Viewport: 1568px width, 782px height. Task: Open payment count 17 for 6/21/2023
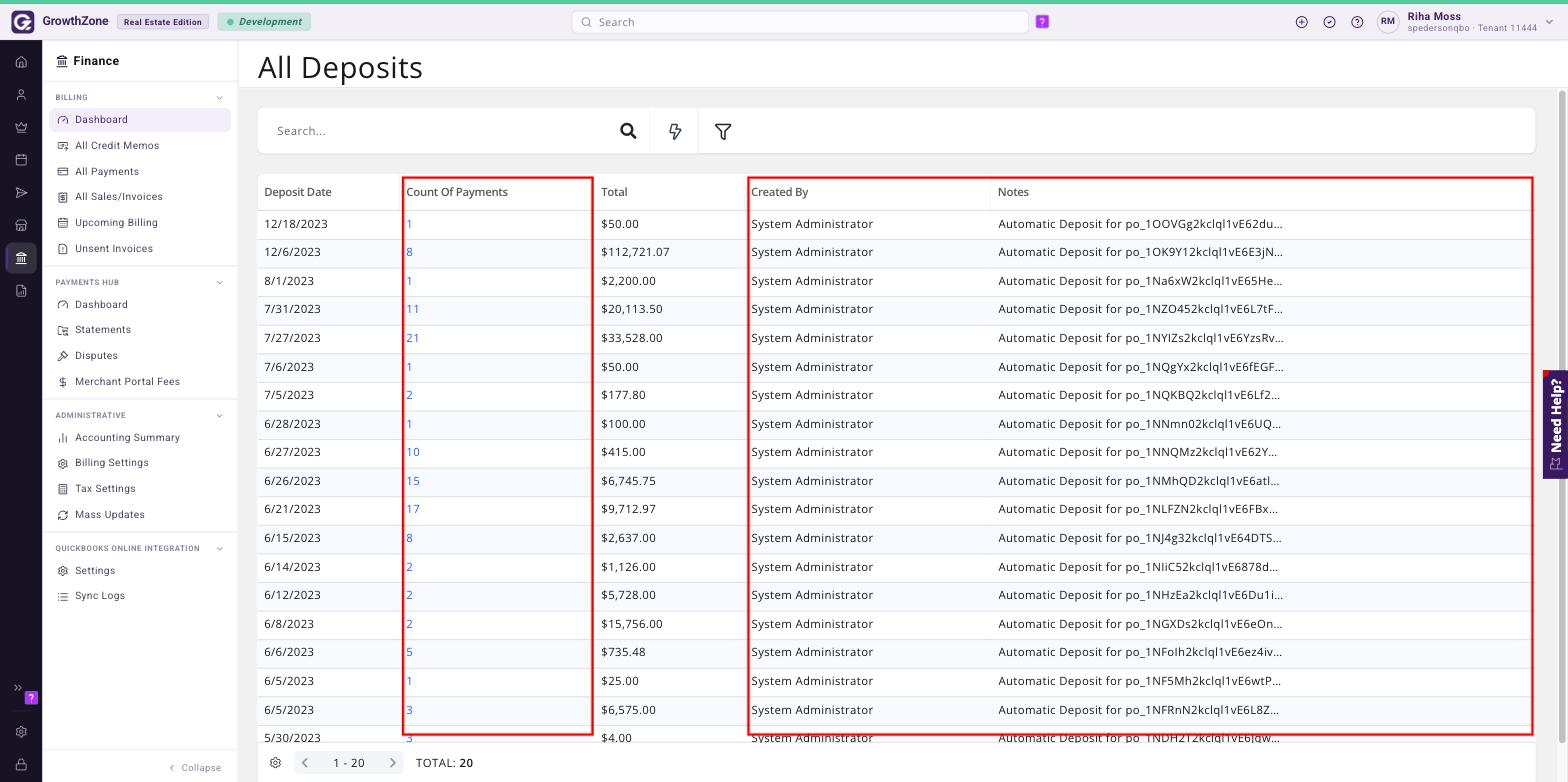coord(412,509)
